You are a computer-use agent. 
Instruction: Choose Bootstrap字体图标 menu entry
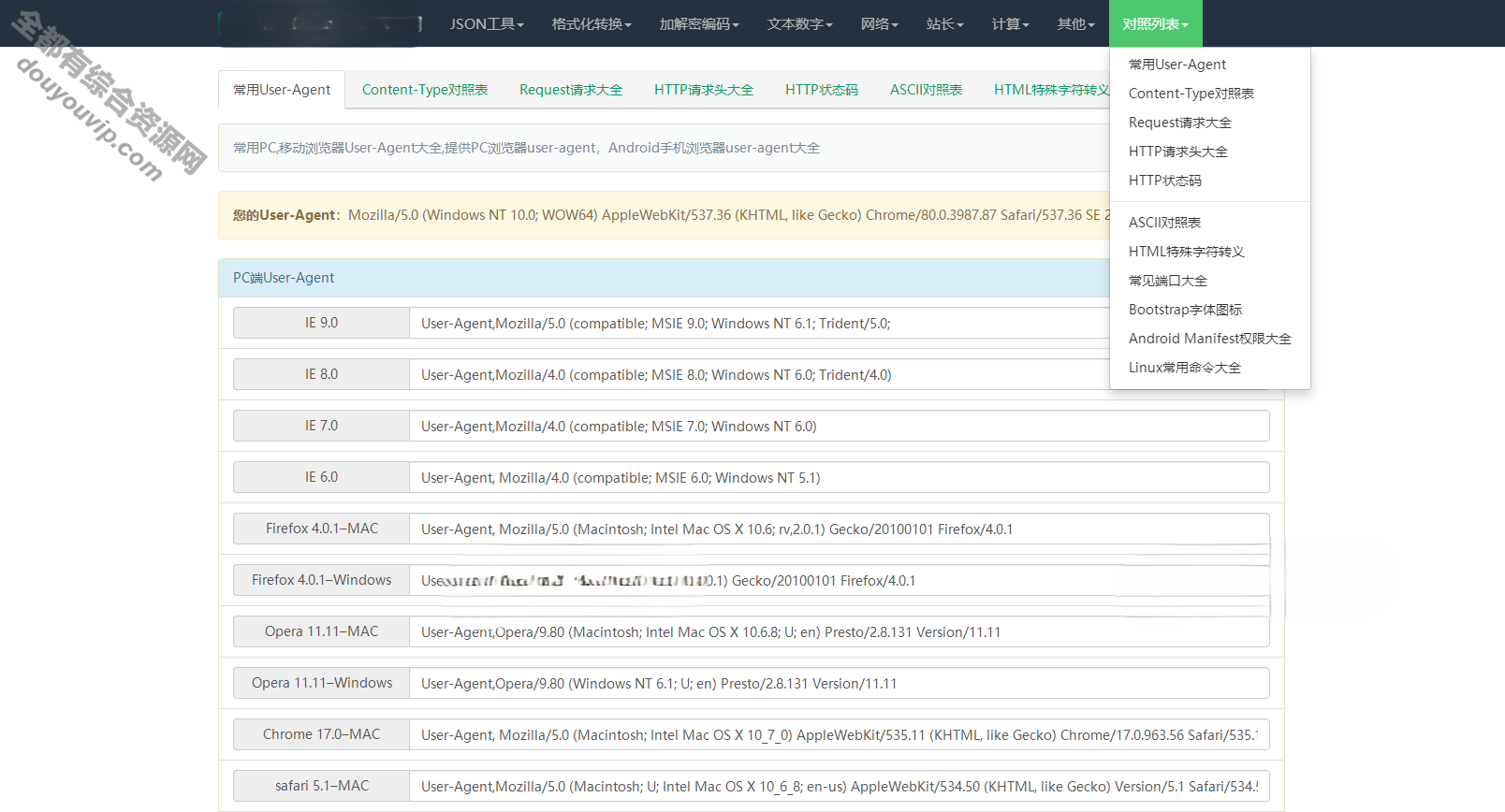[x=1209, y=310]
